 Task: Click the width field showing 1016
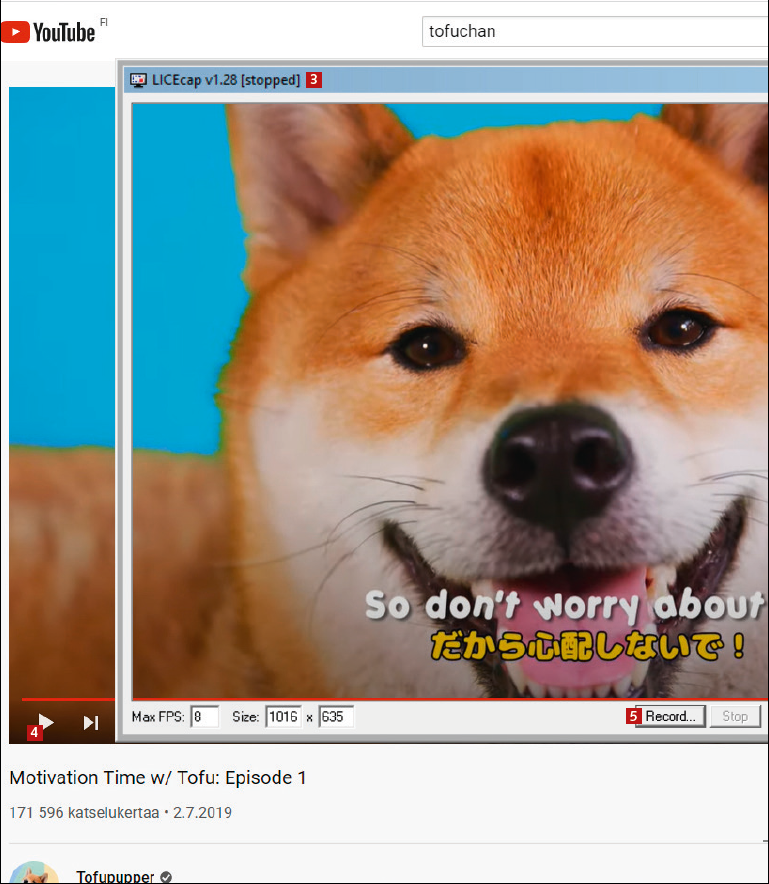click(x=284, y=717)
